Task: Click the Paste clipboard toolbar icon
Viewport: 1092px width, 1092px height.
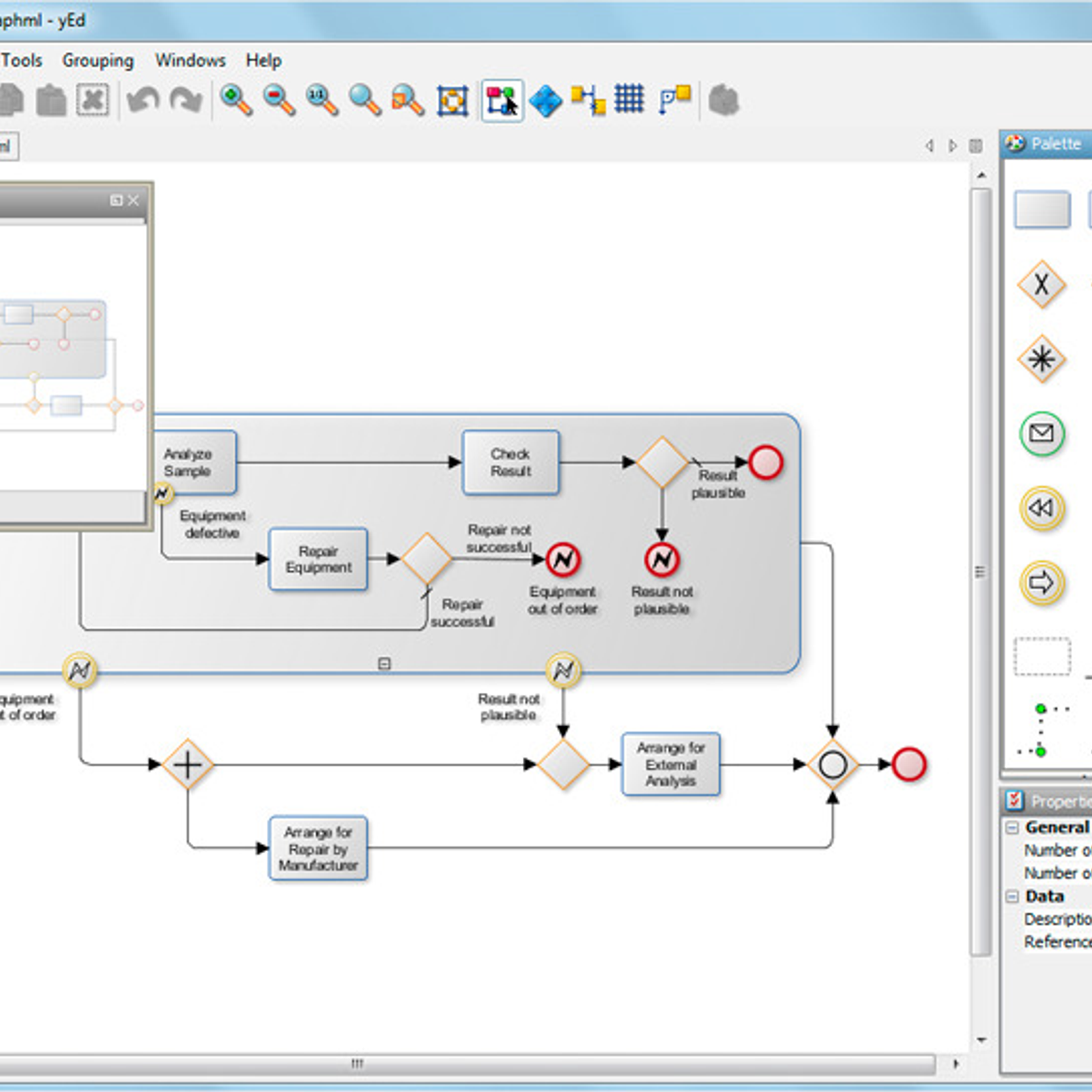Action: pyautogui.click(x=51, y=101)
